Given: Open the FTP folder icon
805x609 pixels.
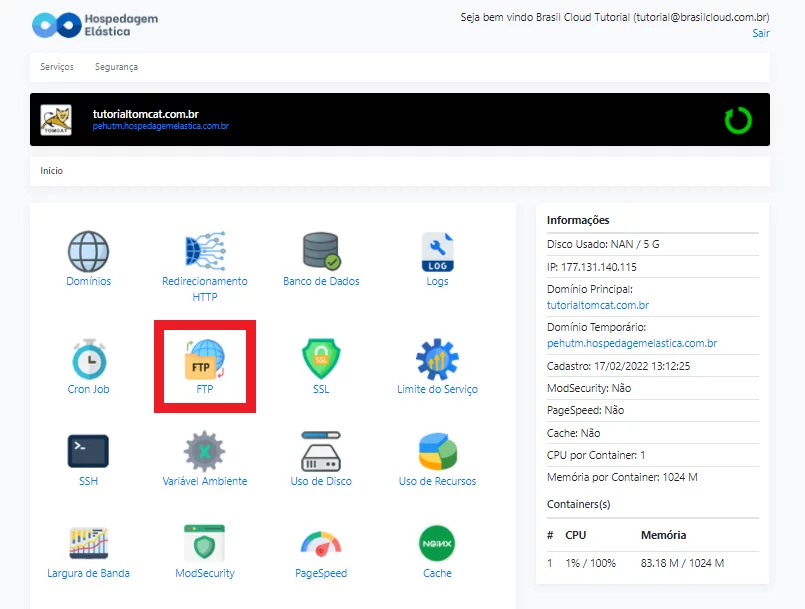Looking at the screenshot, I should point(205,359).
